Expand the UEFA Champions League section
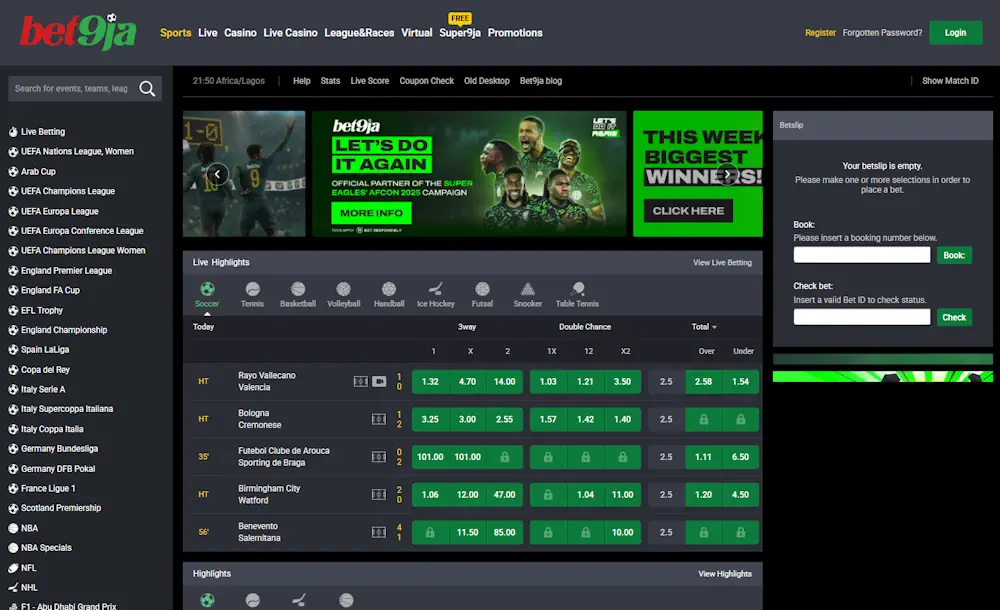1000x610 pixels. tap(68, 191)
